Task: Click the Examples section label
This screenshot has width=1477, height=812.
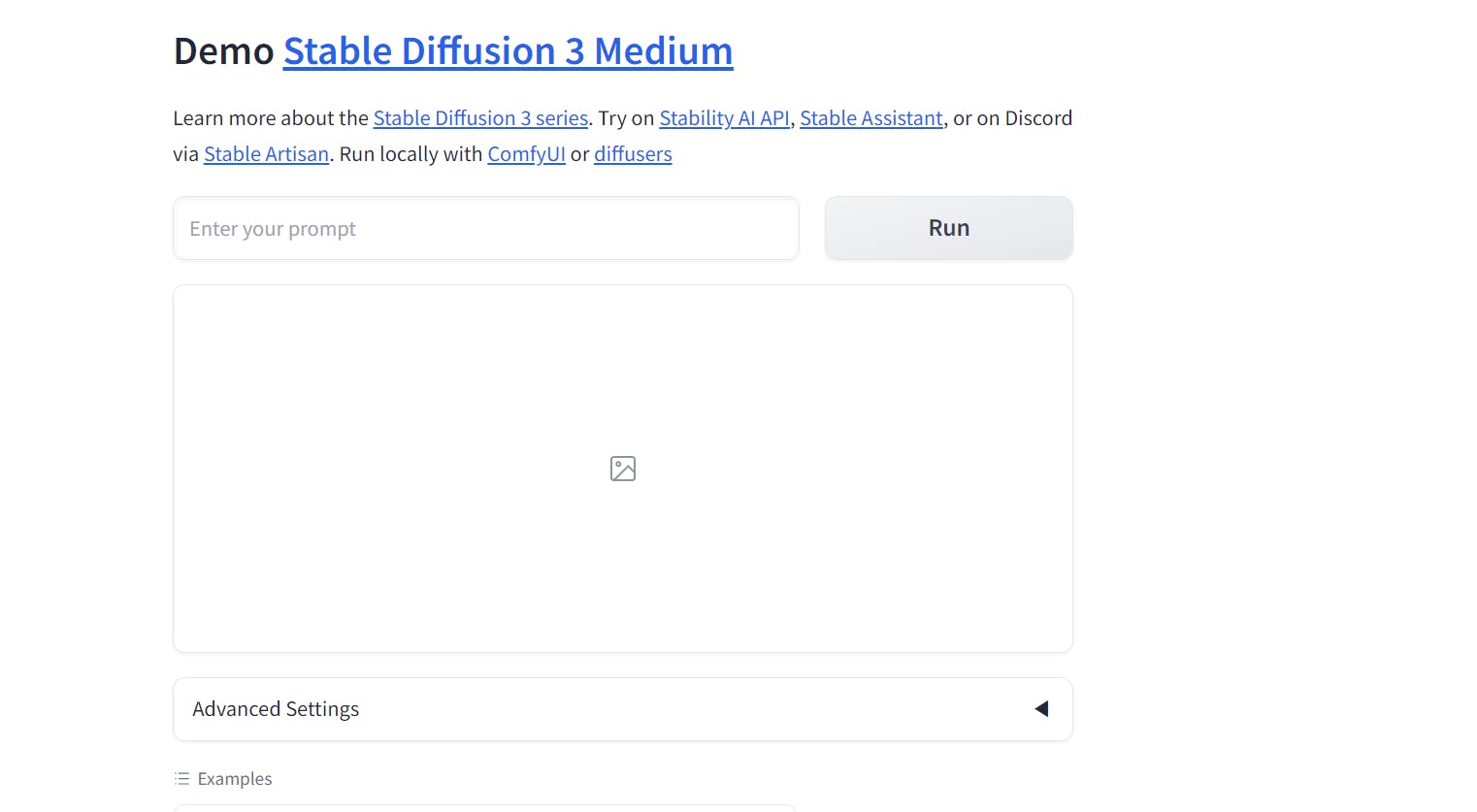Action: pyautogui.click(x=235, y=779)
